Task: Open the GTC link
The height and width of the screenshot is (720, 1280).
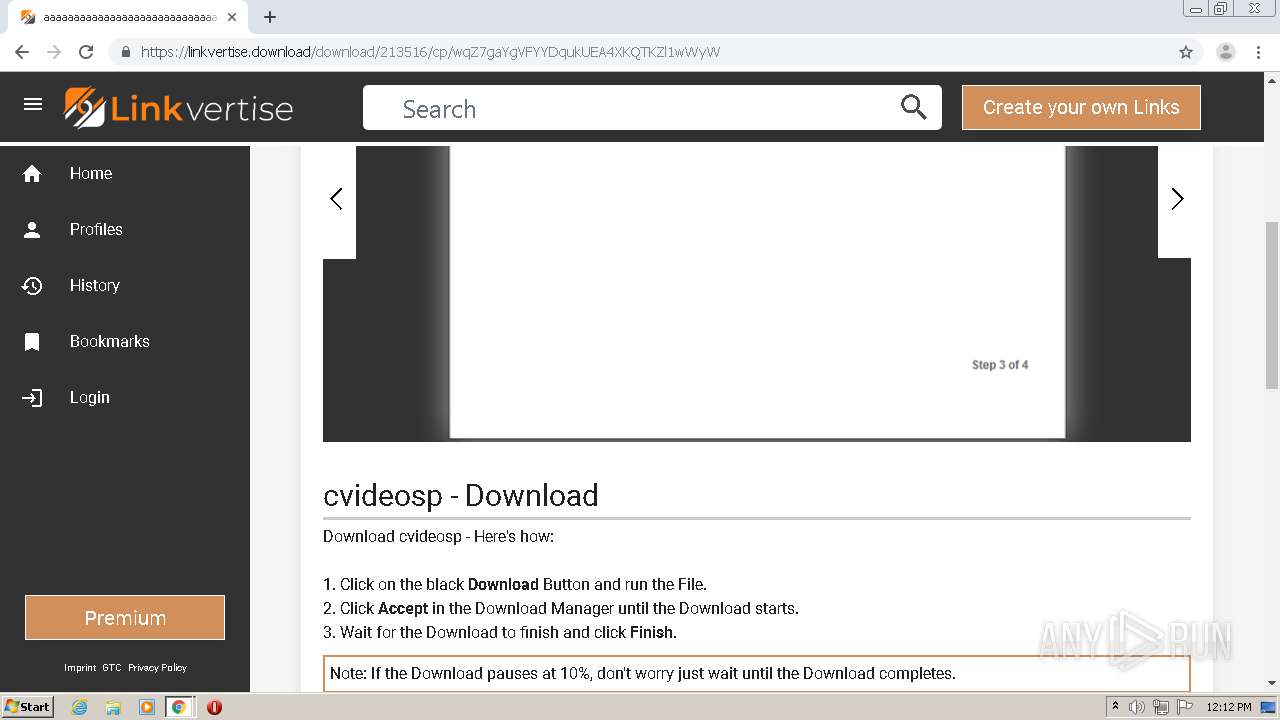Action: pos(112,668)
